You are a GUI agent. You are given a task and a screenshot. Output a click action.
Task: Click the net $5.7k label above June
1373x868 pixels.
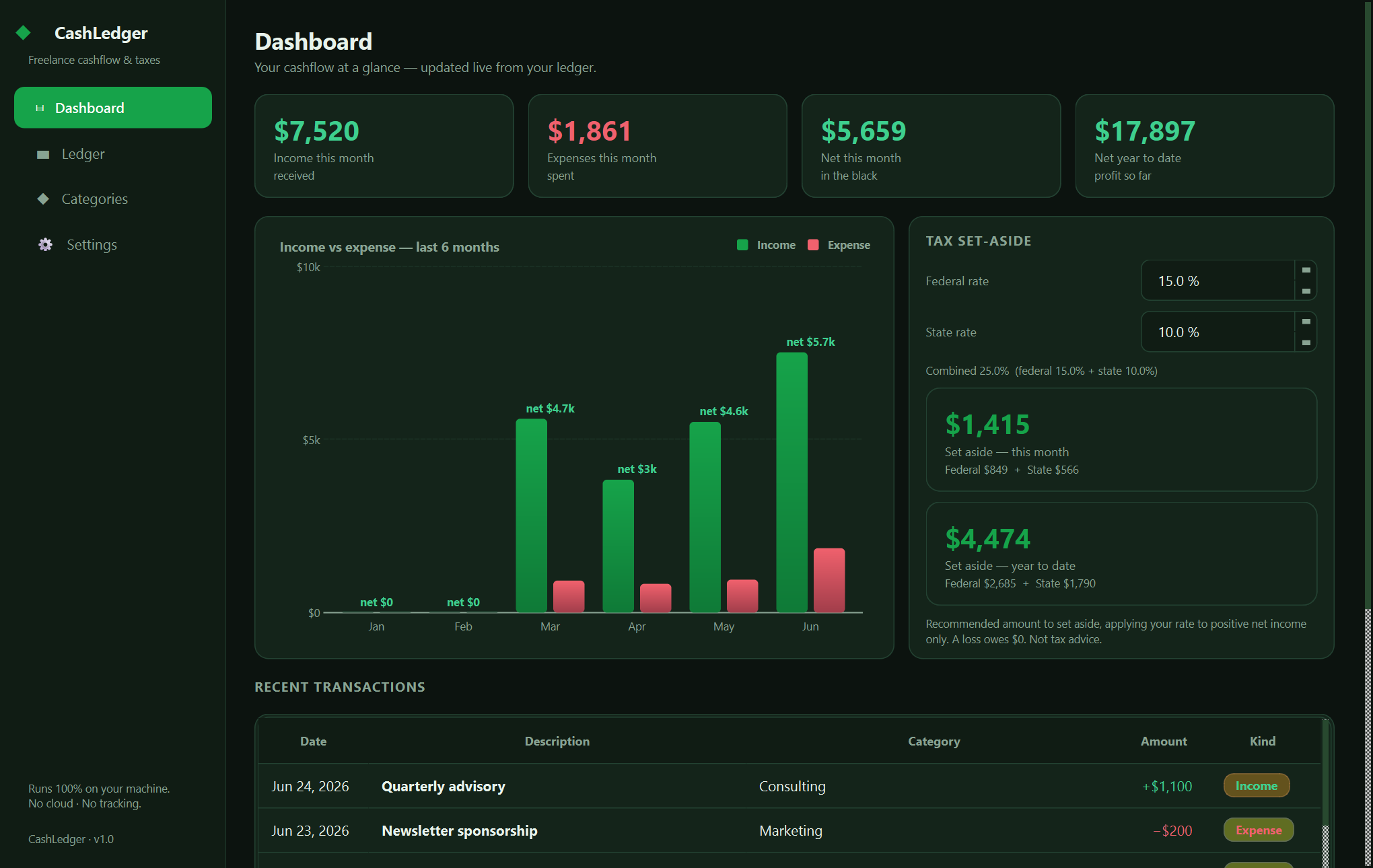(x=810, y=342)
